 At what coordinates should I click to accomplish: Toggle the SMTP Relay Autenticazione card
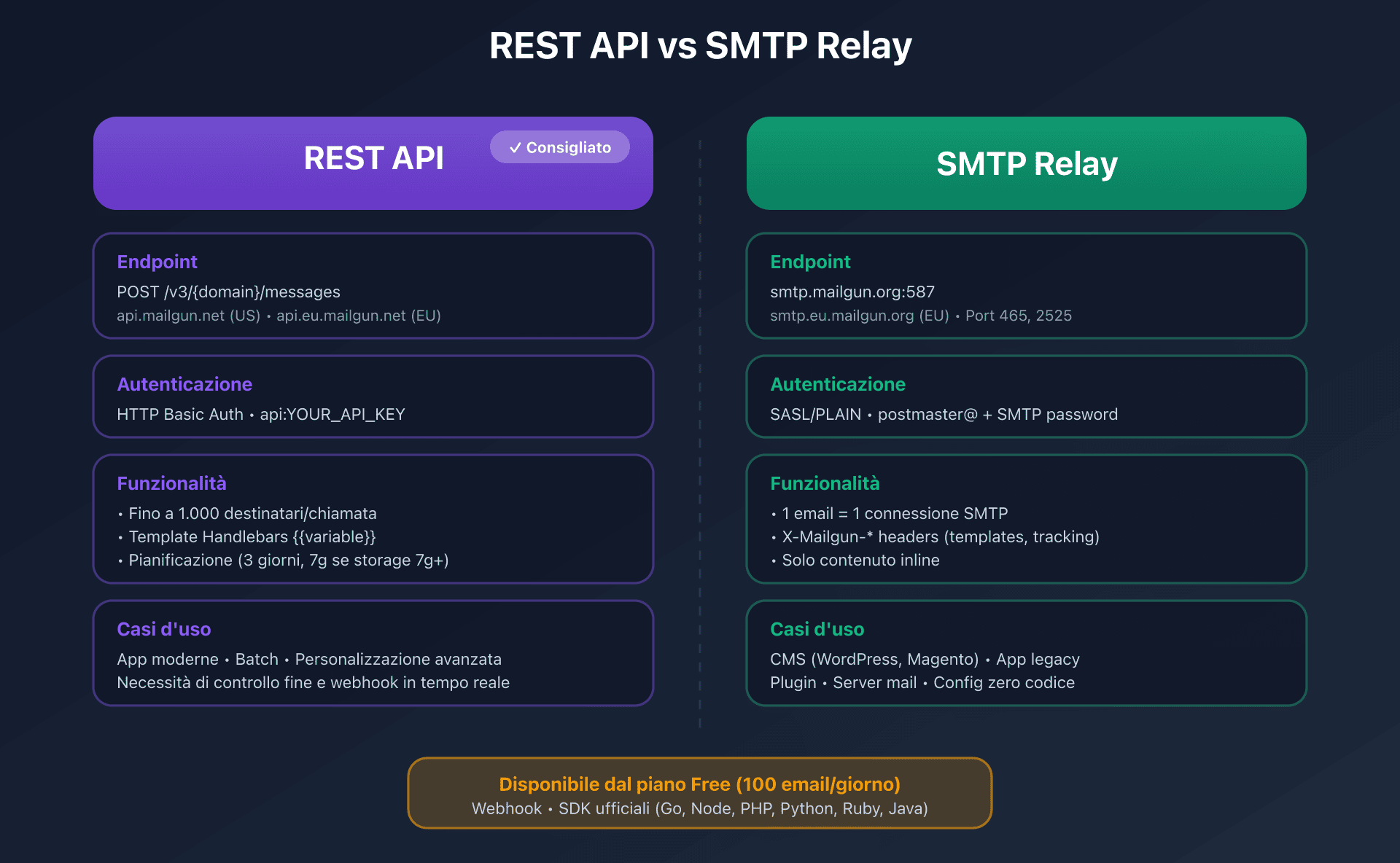[1027, 397]
